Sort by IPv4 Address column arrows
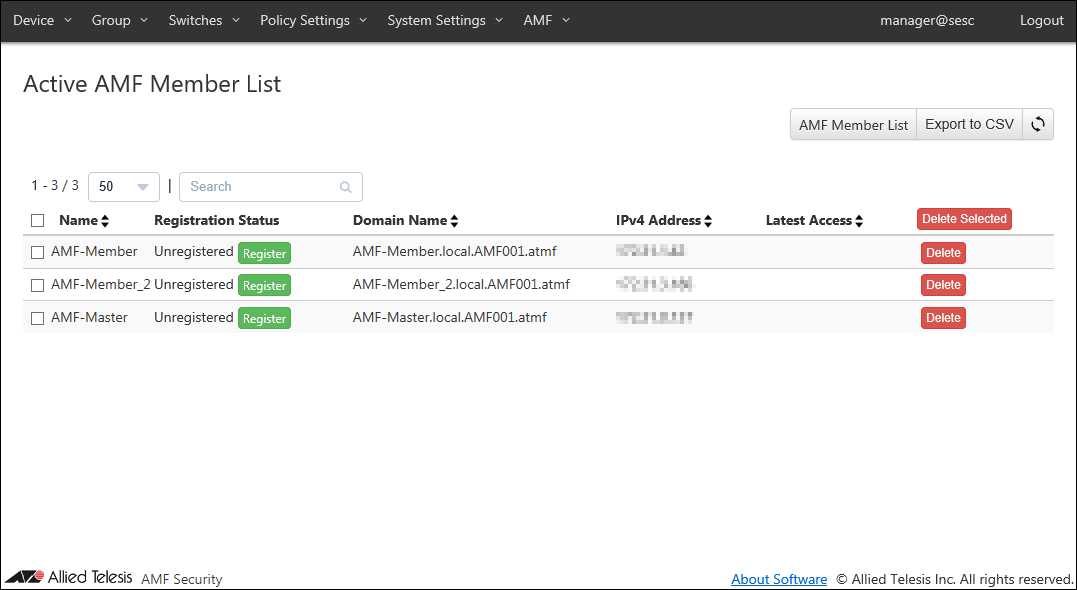This screenshot has width=1077, height=590. [708, 221]
